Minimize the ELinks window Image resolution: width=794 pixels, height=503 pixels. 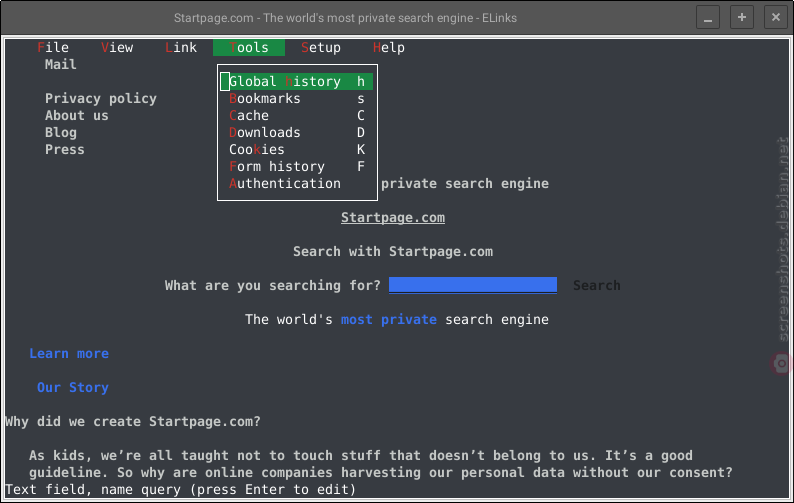tap(708, 18)
